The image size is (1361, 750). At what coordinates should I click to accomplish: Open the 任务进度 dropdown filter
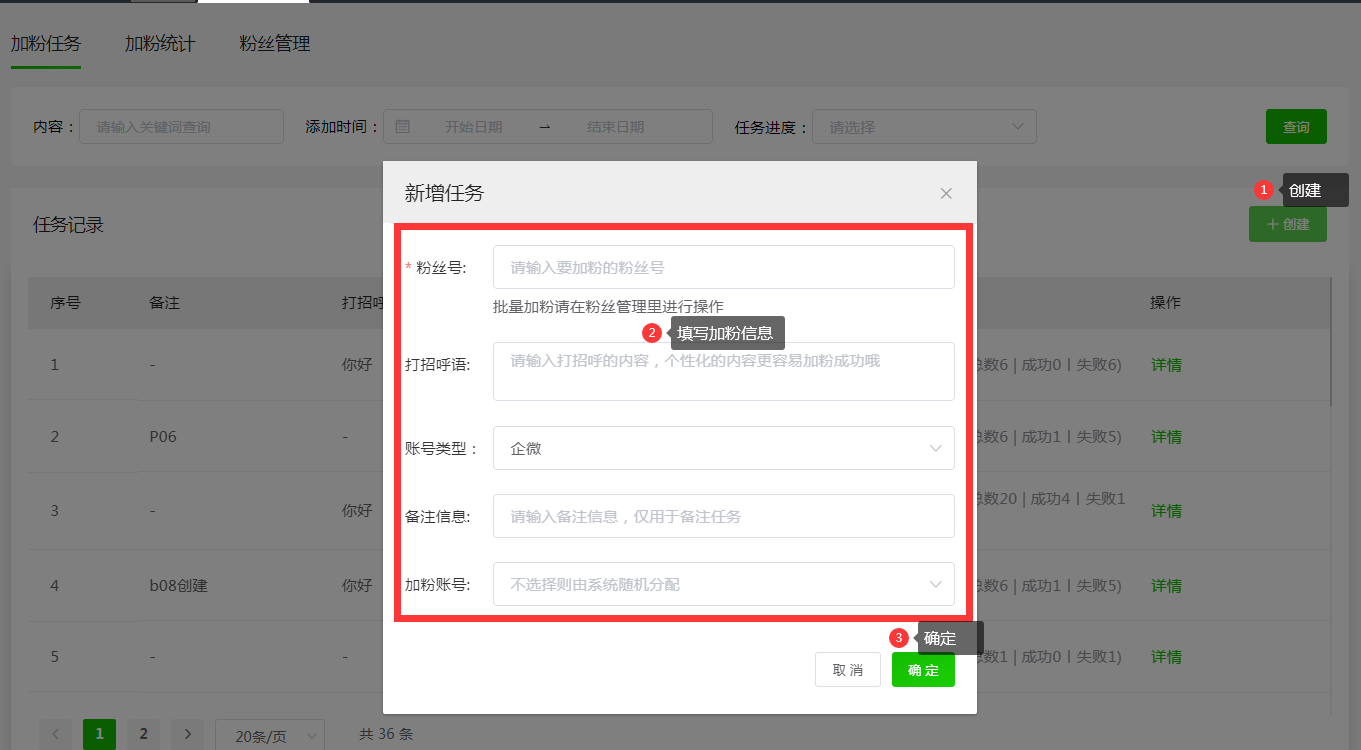coord(923,127)
